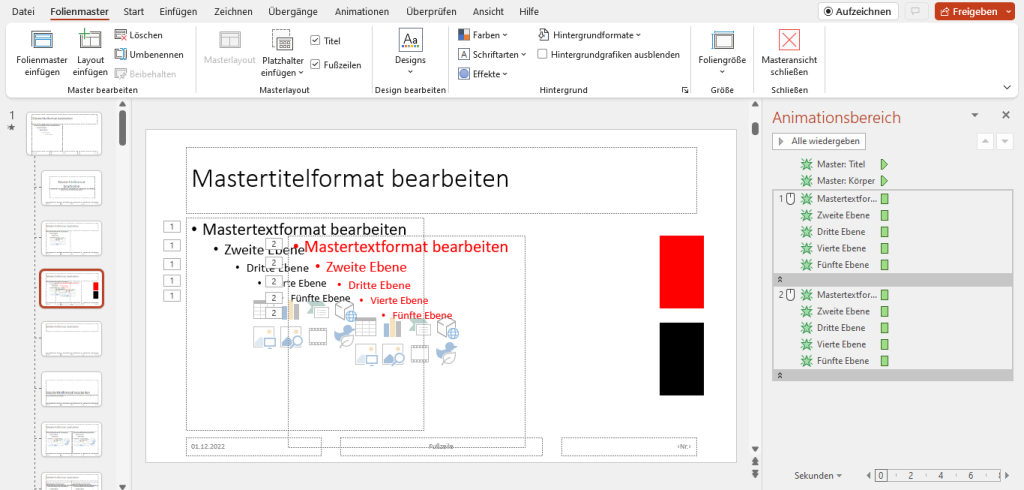
Task: Select the red rectangle on the slide
Action: [x=681, y=271]
